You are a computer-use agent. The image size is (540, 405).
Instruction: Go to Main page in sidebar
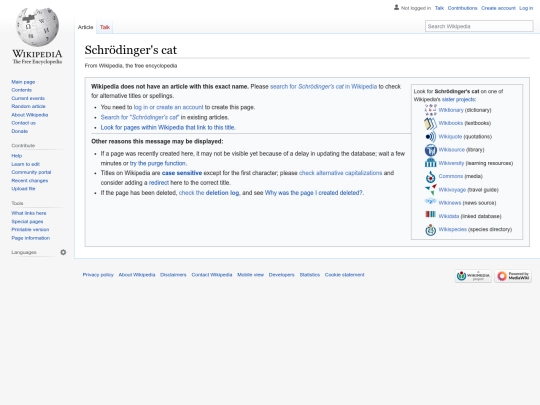[23, 82]
